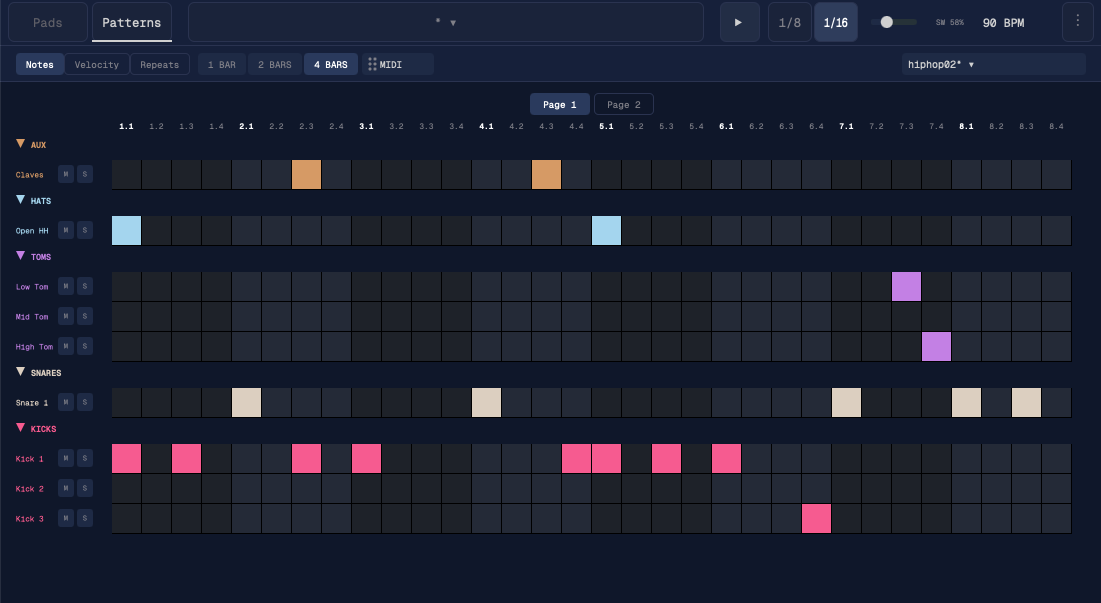Solo the Snare 1 track
Viewport: 1101px width, 603px height.
pos(85,402)
